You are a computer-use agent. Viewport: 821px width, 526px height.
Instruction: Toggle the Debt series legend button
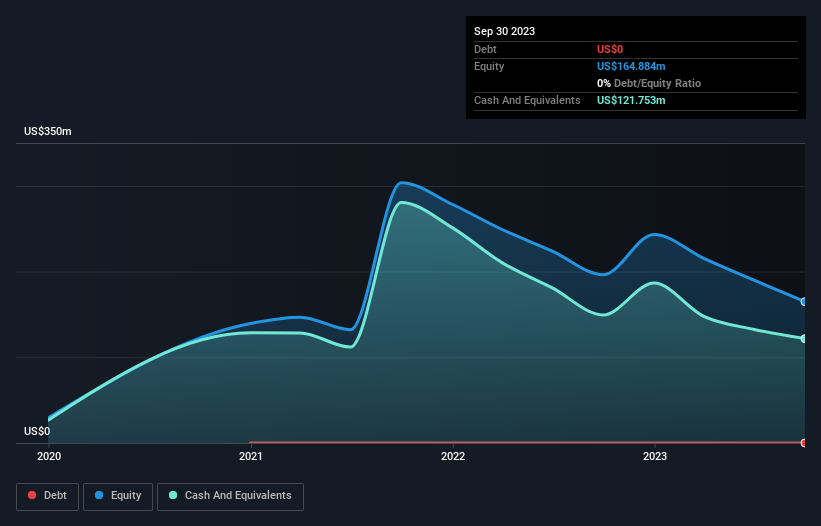click(x=48, y=496)
